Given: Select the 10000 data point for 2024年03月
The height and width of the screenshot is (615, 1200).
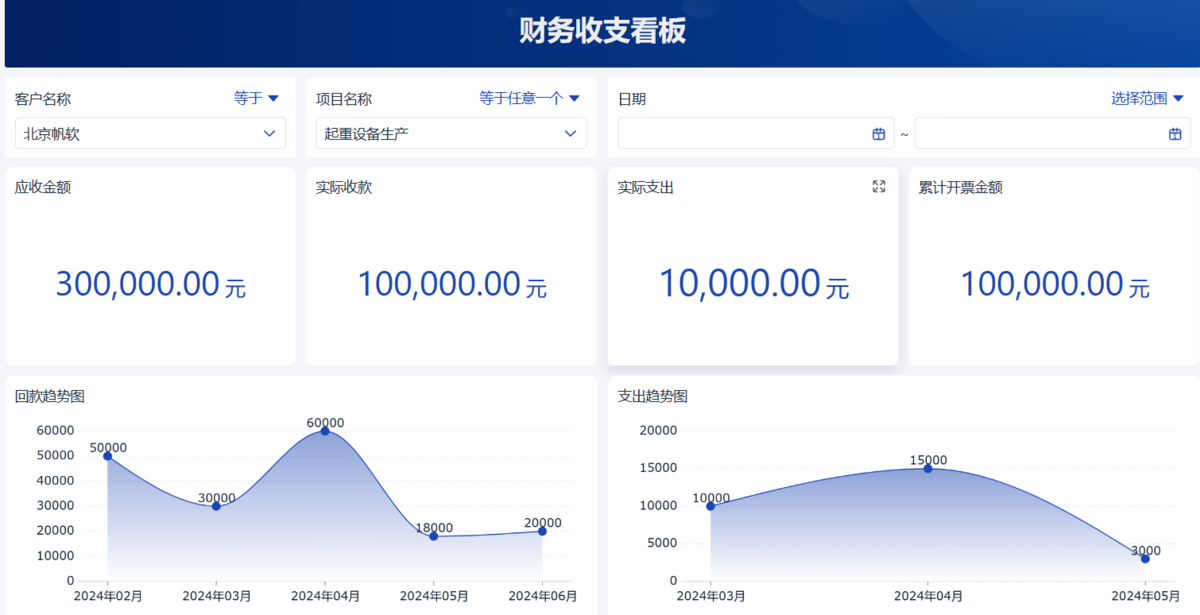Looking at the screenshot, I should (711, 506).
